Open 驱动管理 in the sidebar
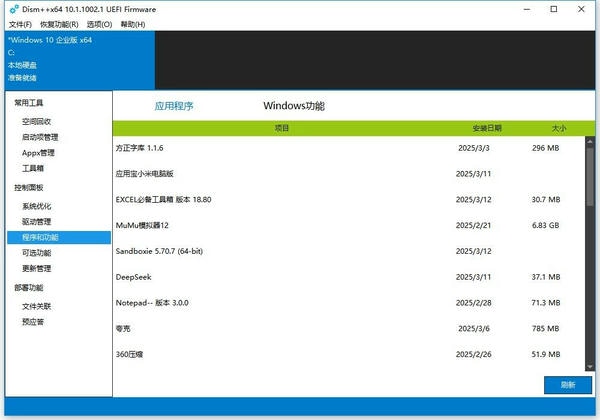600x420 pixels. (x=36, y=221)
